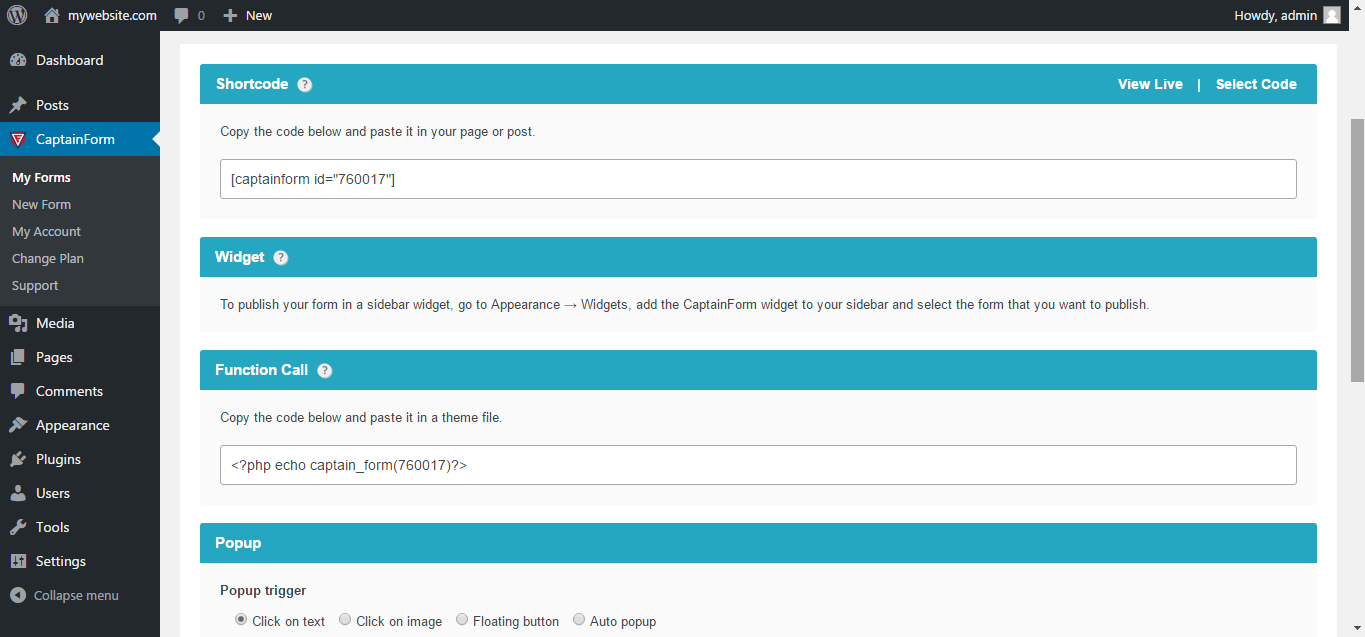The height and width of the screenshot is (637, 1365).
Task: Select the Click on text radio button
Action: [x=241, y=620]
